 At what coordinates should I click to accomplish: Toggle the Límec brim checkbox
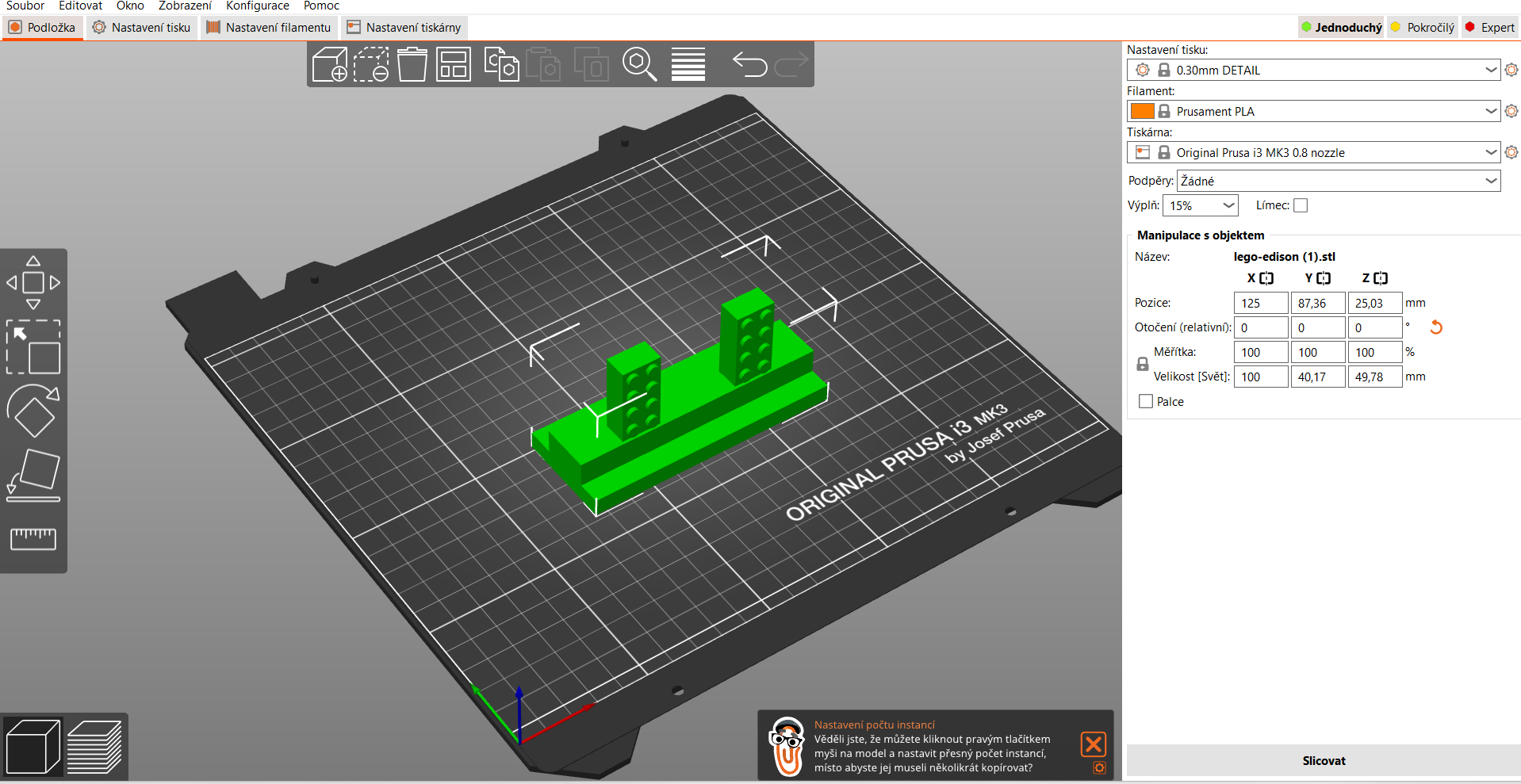click(1301, 205)
